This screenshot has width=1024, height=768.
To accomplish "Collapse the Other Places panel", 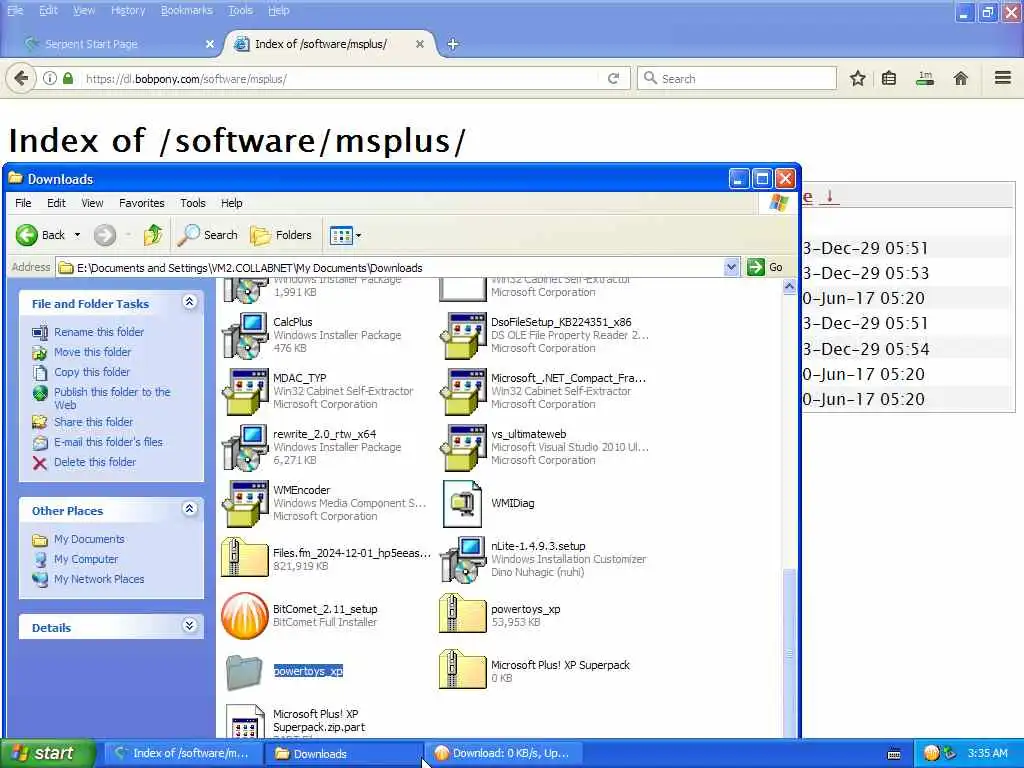I will [x=189, y=509].
